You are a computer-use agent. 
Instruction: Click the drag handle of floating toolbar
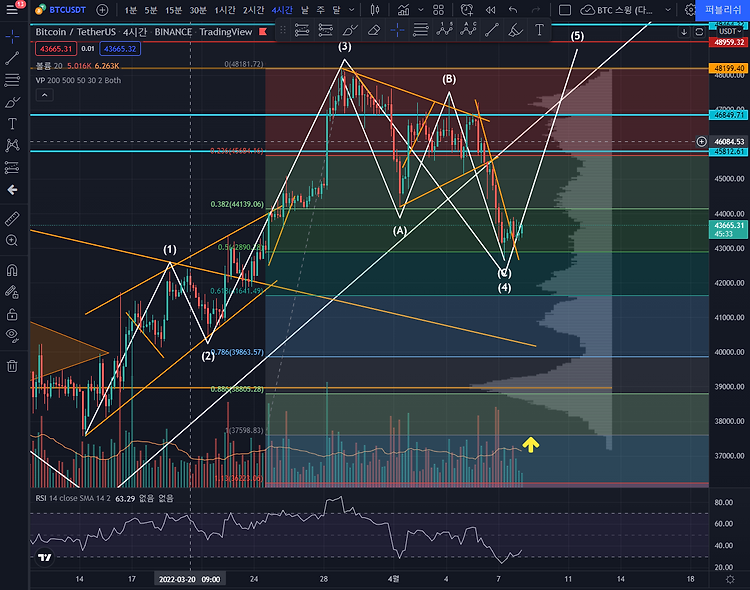click(x=283, y=30)
